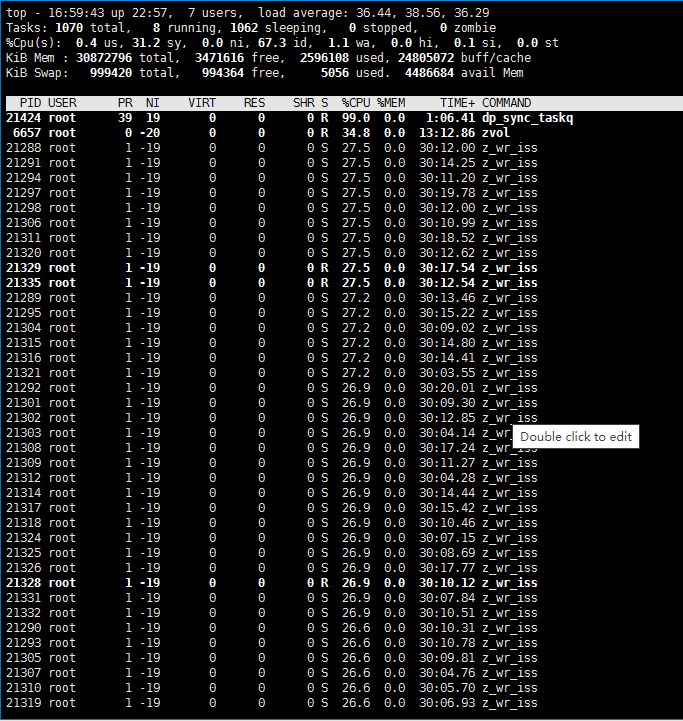This screenshot has height=721, width=683.
Task: Click time value 30:17.24
Action: pos(447,448)
